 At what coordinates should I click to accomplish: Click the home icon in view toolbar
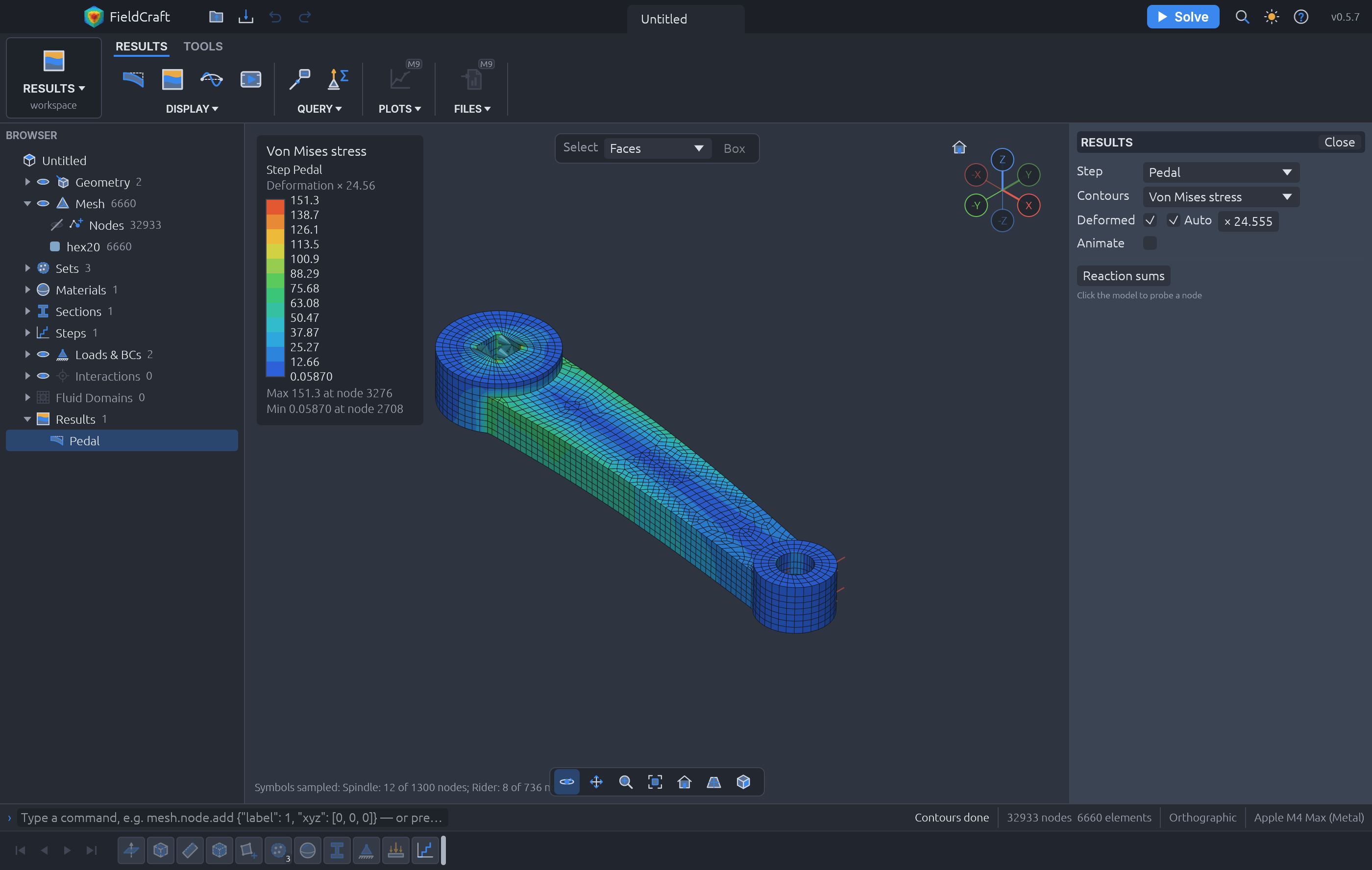pyautogui.click(x=685, y=782)
